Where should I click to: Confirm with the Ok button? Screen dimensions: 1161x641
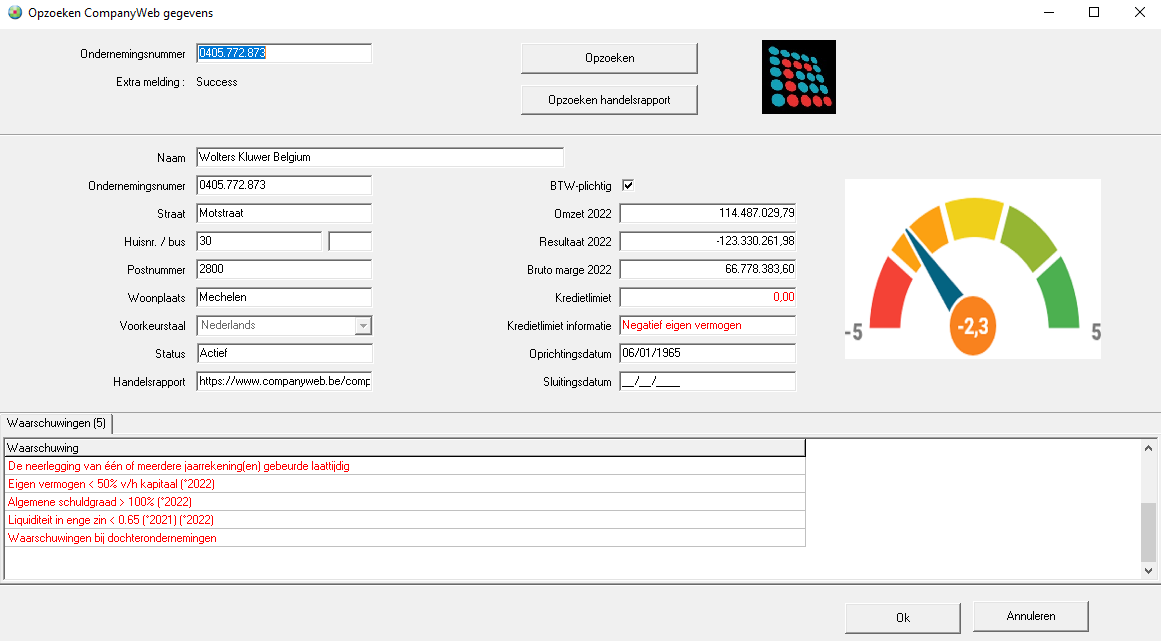coord(902,617)
